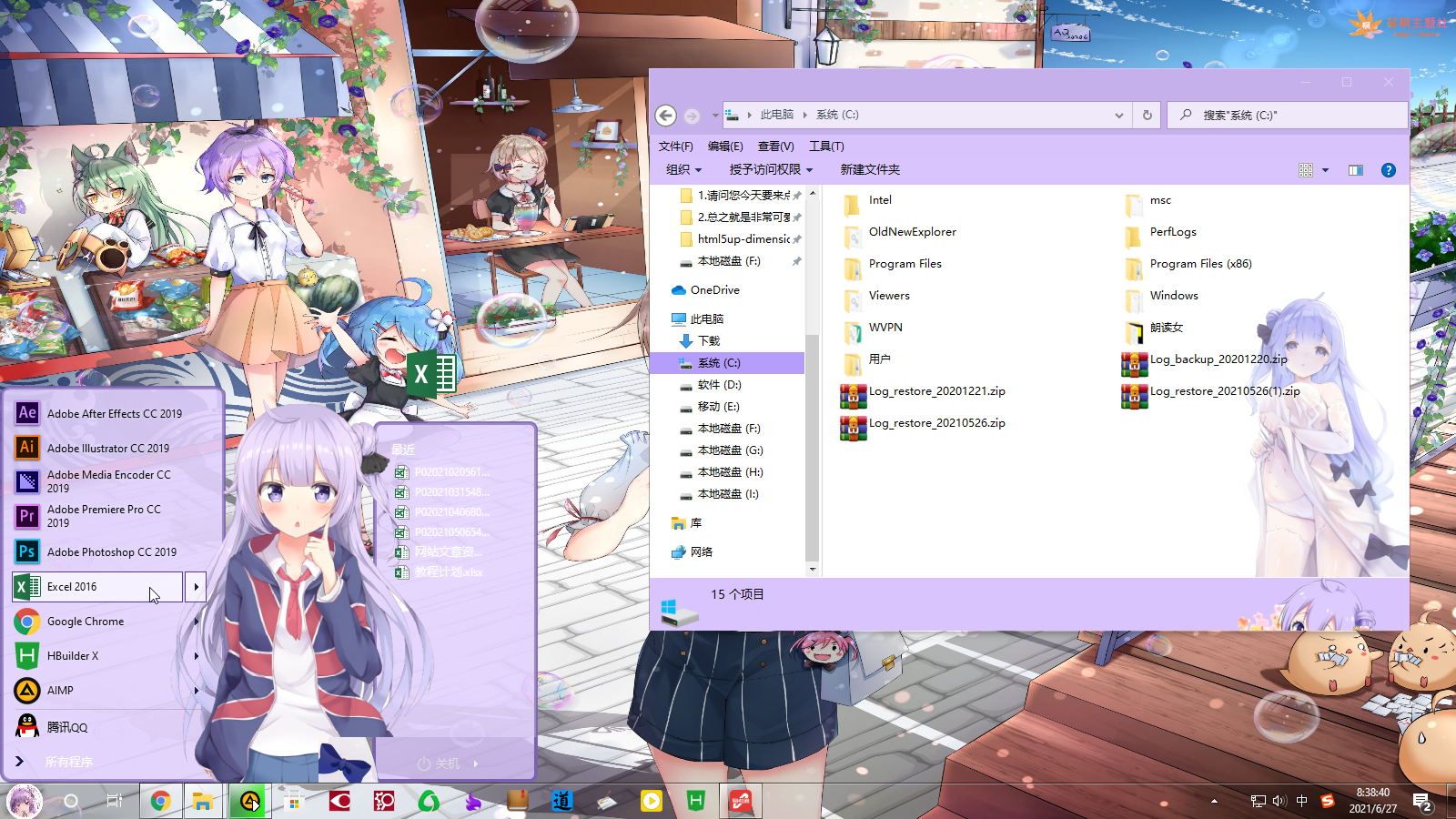Toggle the preview pane icon
This screenshot has width=1456, height=819.
(1355, 170)
